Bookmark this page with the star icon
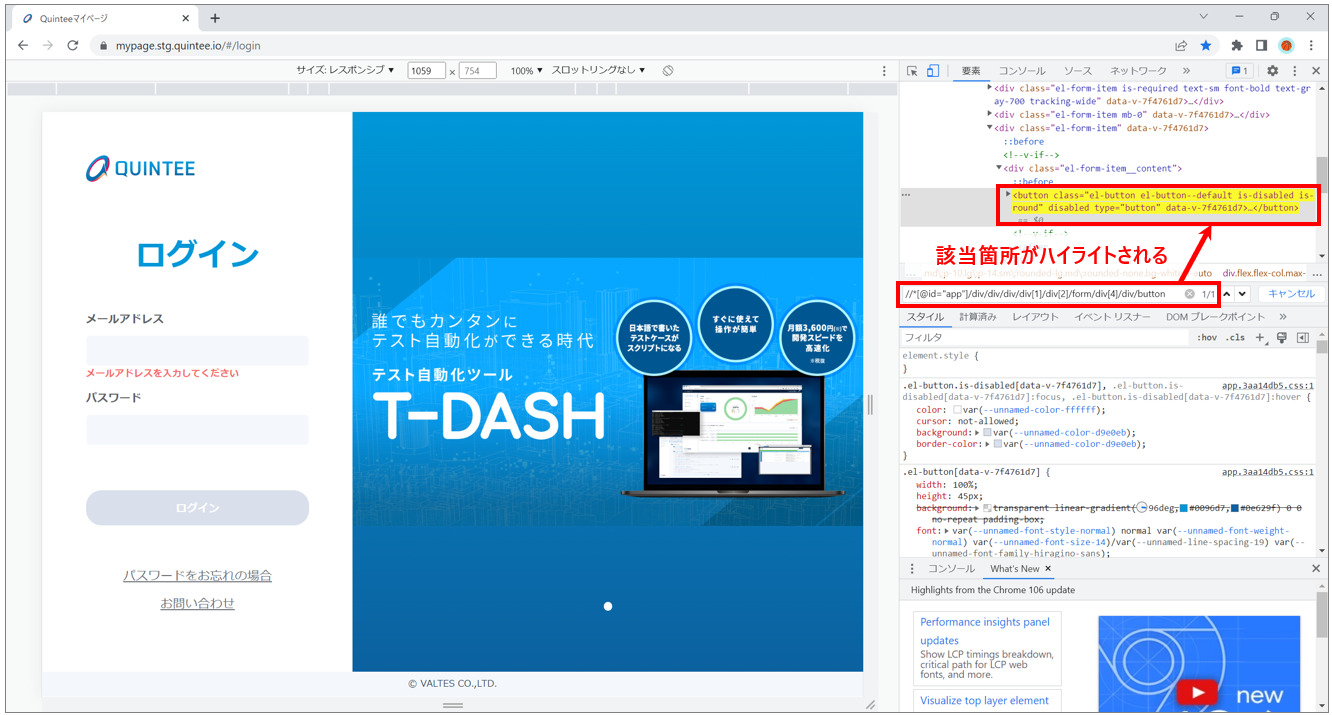Image resolution: width=1332 pixels, height=715 pixels. tap(1206, 45)
